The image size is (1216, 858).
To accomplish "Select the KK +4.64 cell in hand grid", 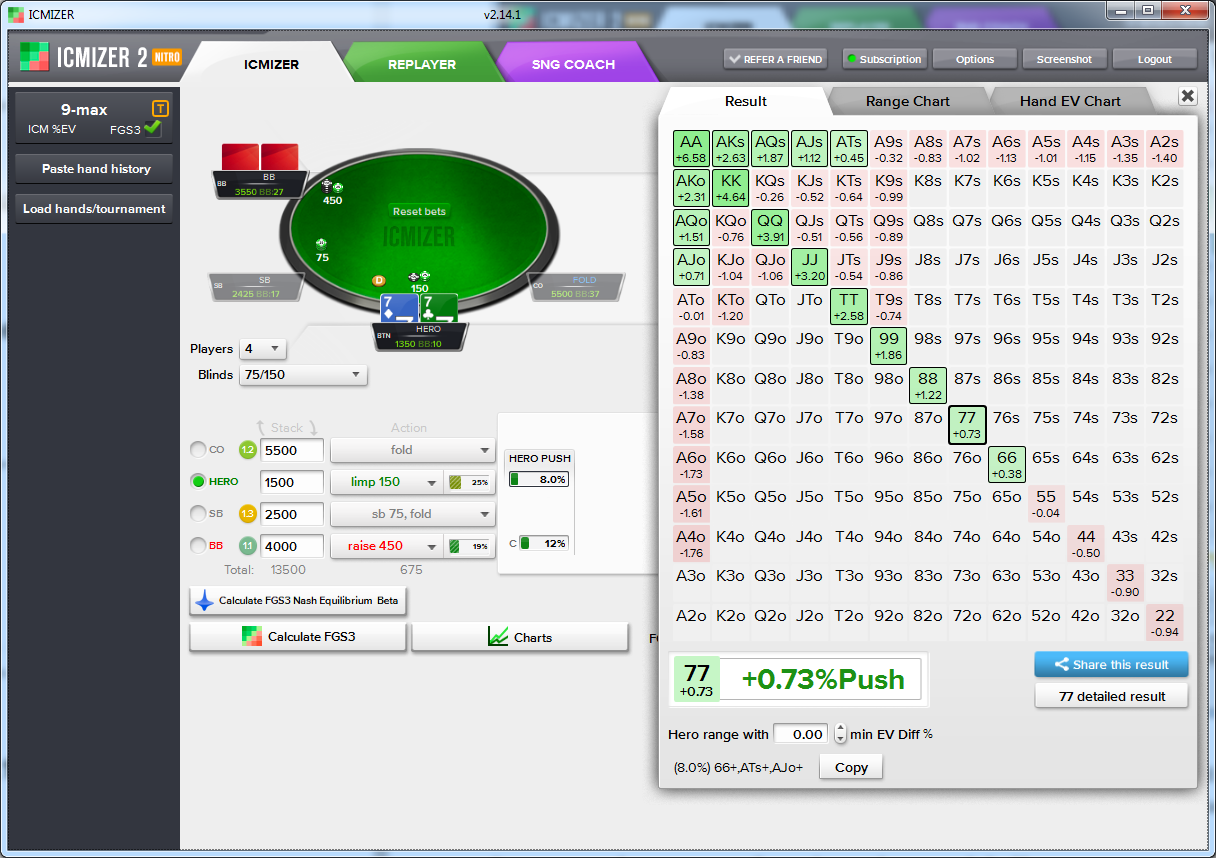I will pos(731,188).
